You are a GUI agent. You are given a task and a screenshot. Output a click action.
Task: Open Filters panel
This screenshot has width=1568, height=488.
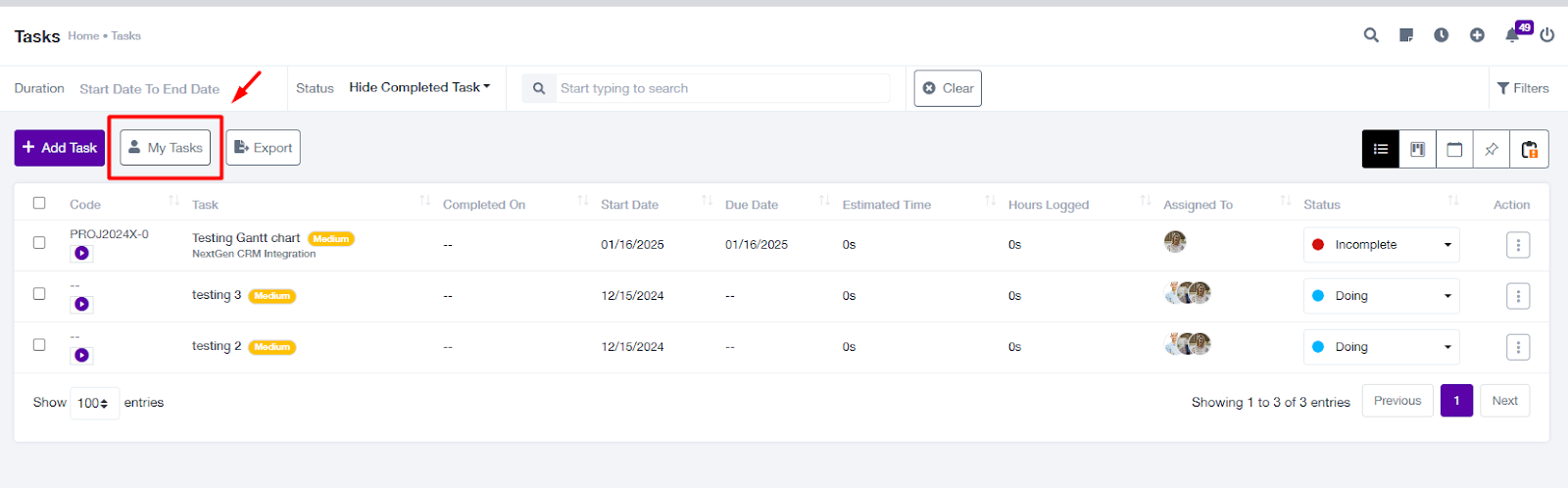[1523, 88]
